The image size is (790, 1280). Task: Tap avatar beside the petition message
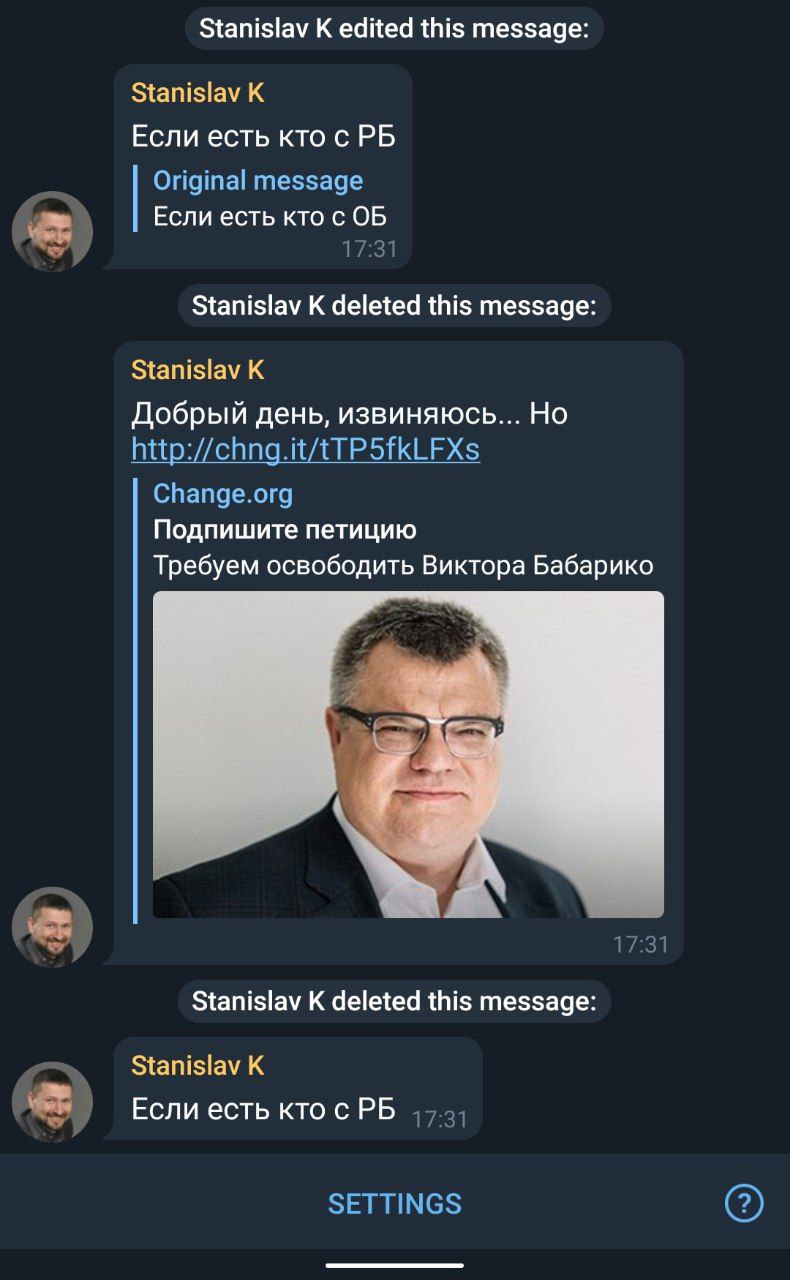tap(52, 927)
